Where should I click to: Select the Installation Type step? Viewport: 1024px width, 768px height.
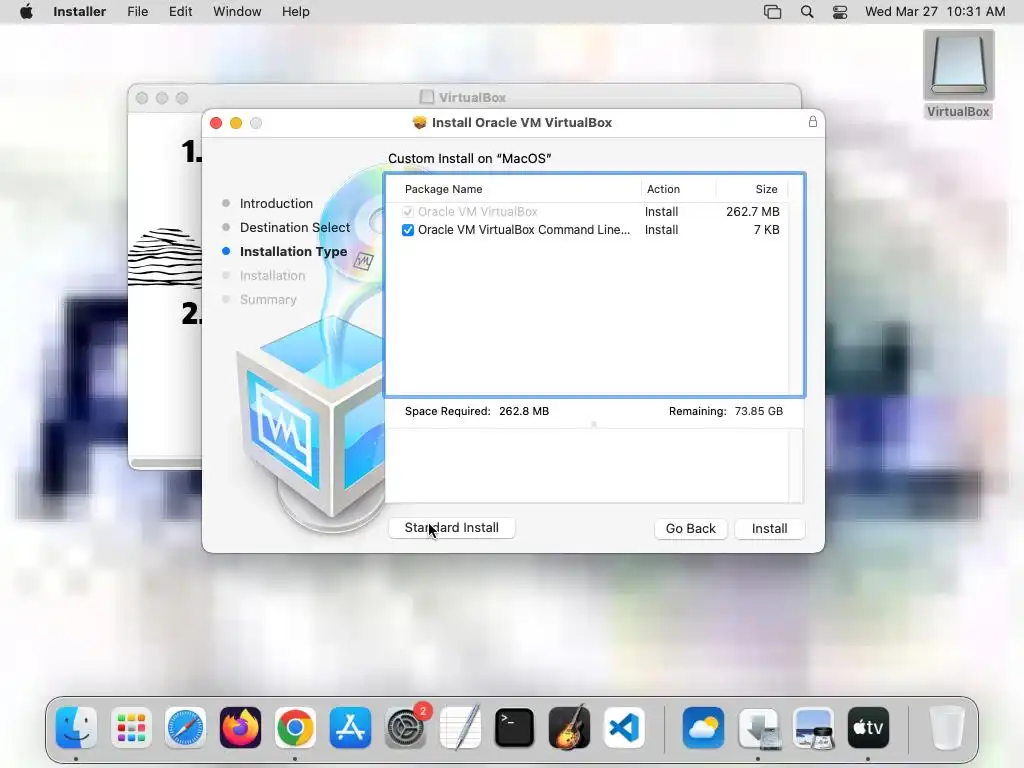(293, 251)
